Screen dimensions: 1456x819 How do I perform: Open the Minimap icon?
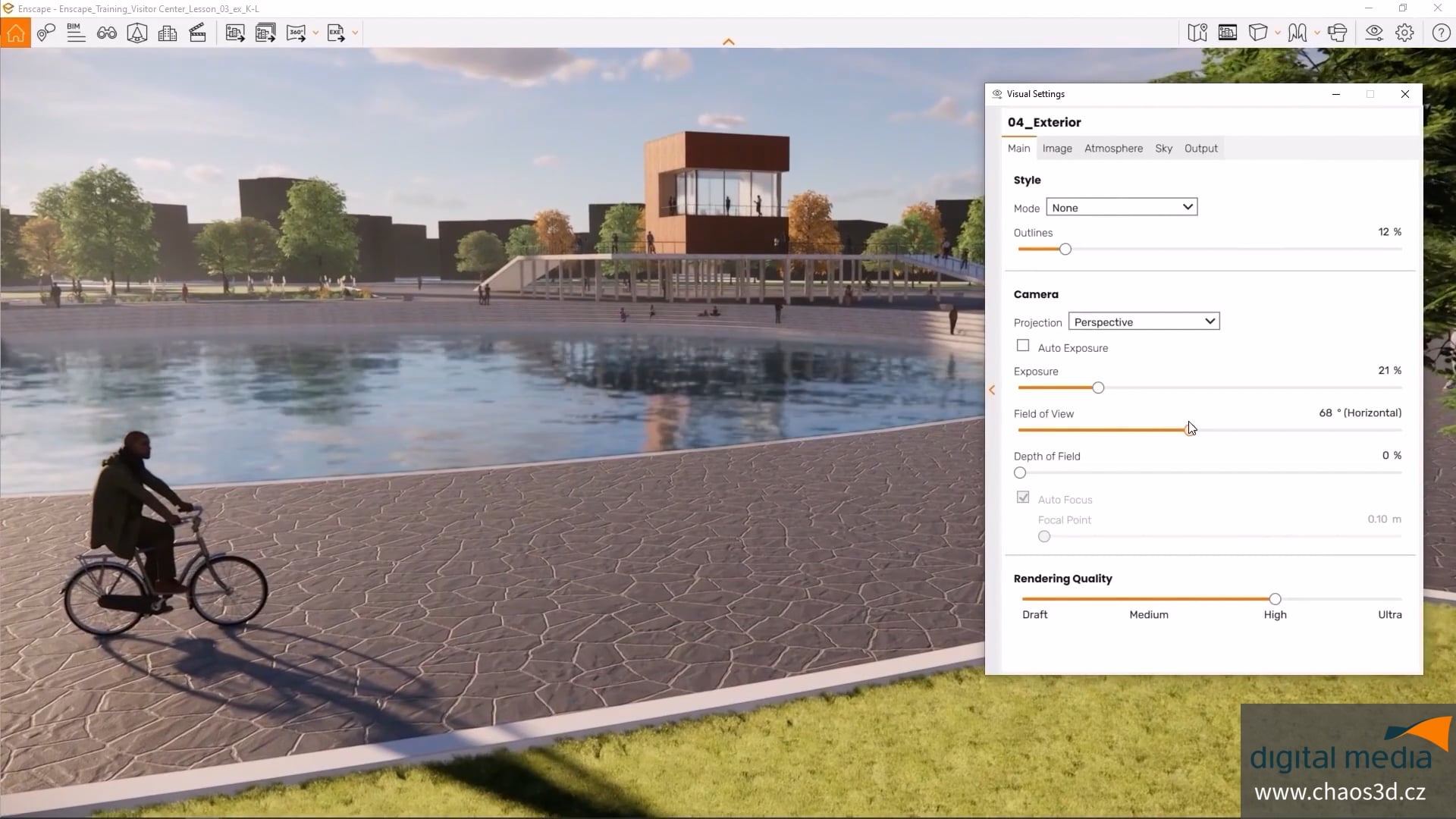click(1197, 33)
